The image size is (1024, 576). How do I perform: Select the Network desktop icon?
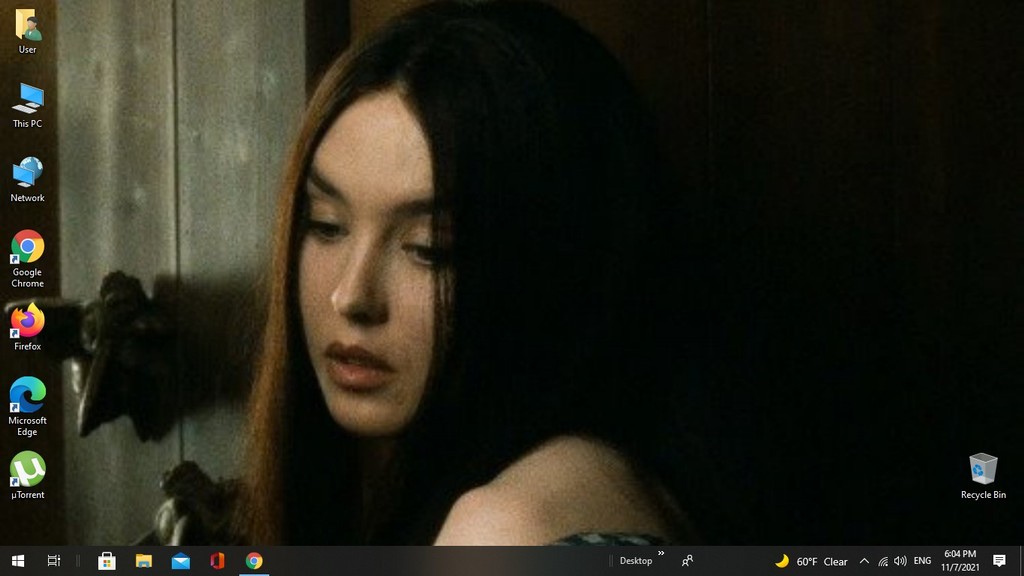tap(27, 180)
